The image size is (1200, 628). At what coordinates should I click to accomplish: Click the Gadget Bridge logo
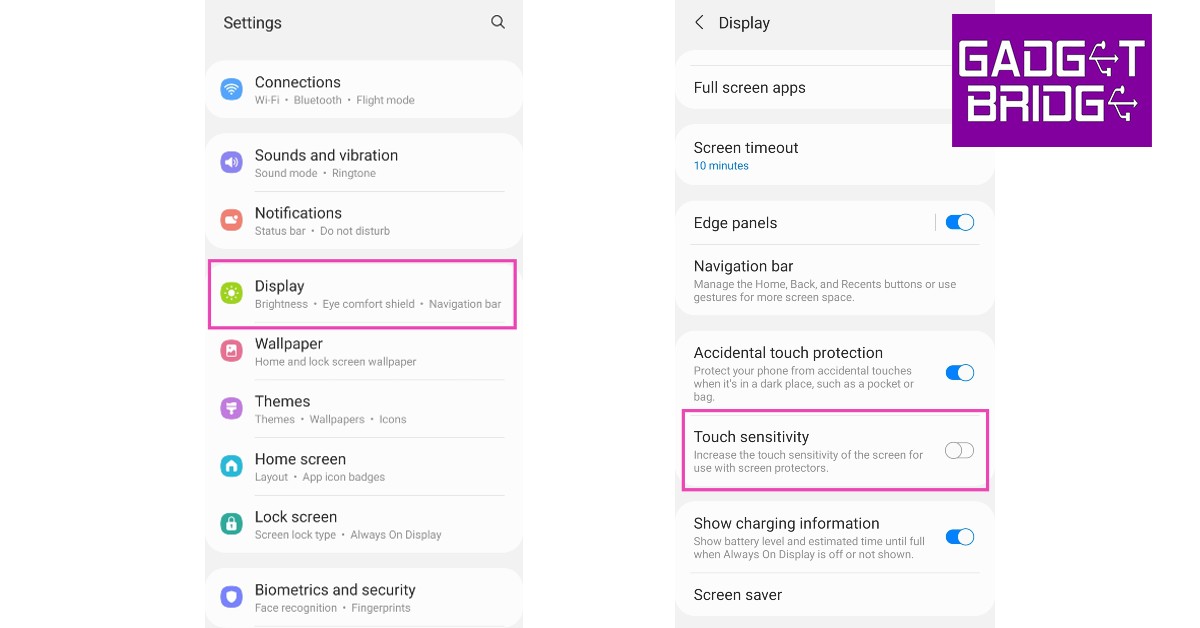click(1051, 80)
